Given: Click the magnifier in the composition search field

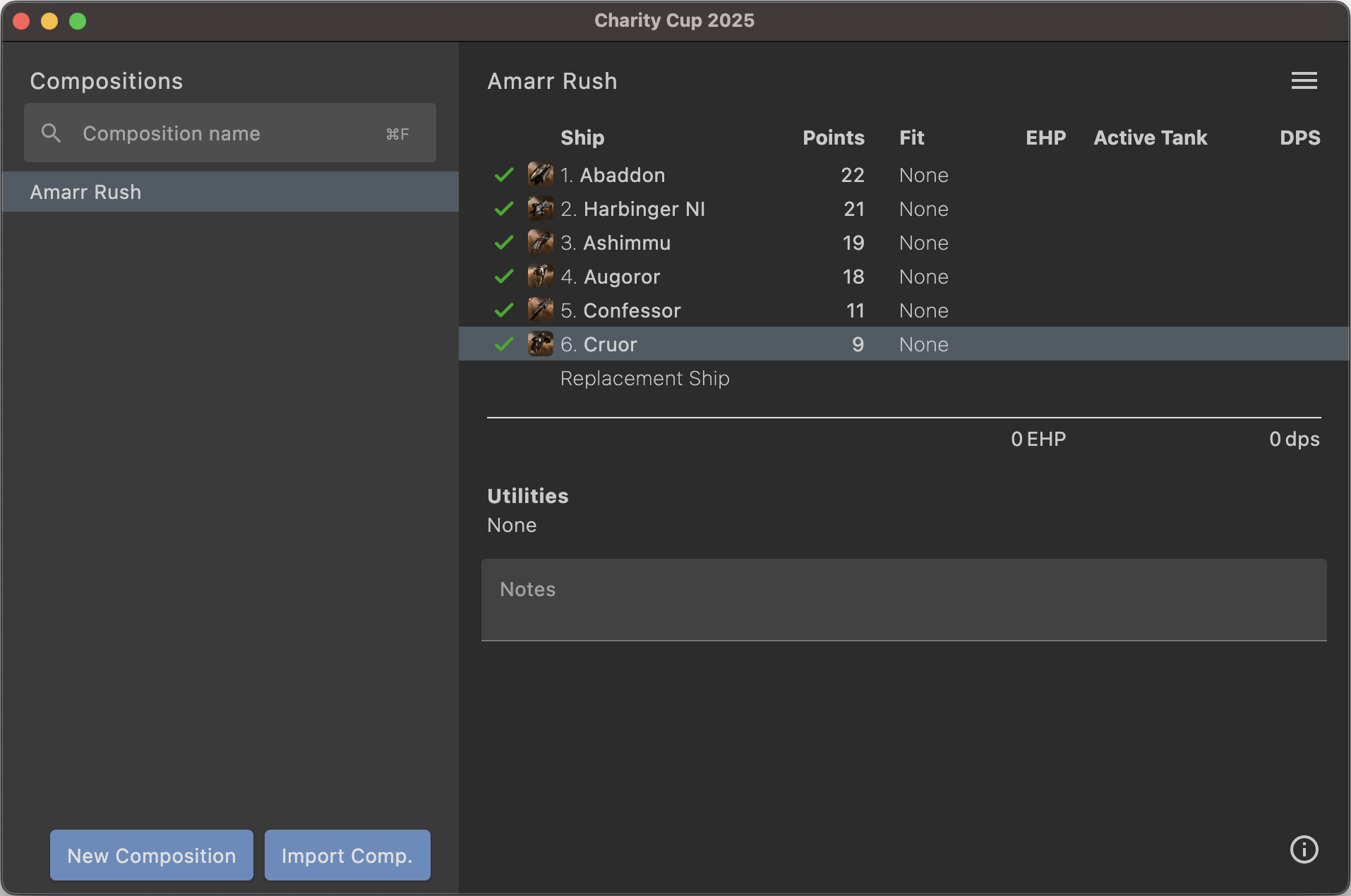Looking at the screenshot, I should tap(51, 133).
